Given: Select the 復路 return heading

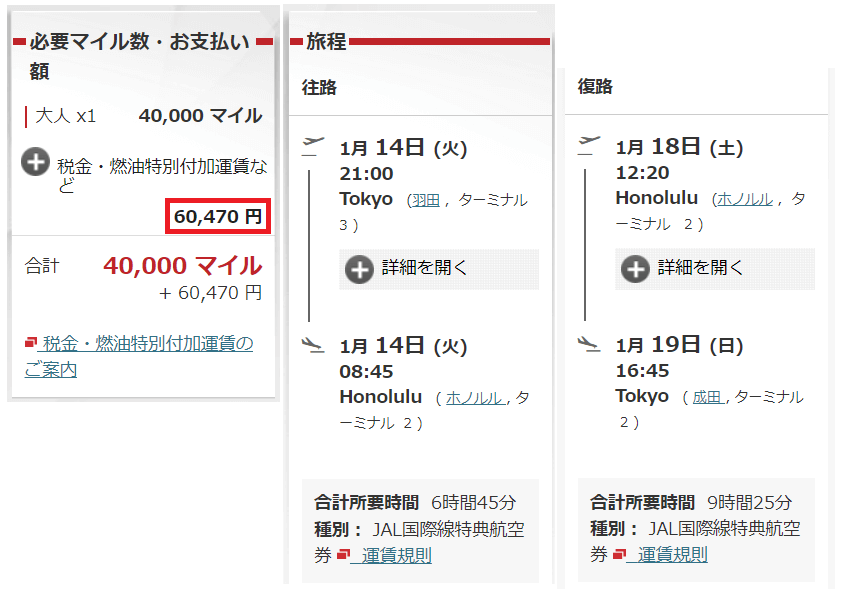Looking at the screenshot, I should (595, 86).
